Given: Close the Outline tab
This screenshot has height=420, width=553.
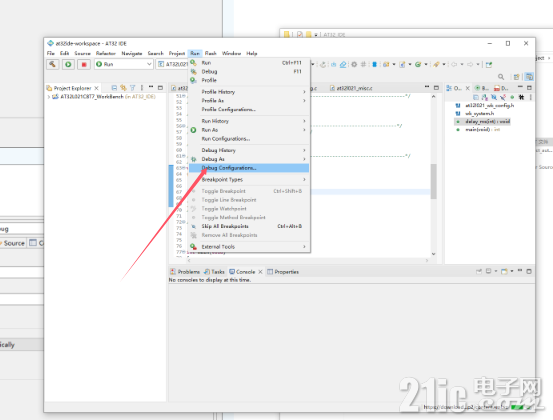Looking at the screenshot, I should [468, 88].
